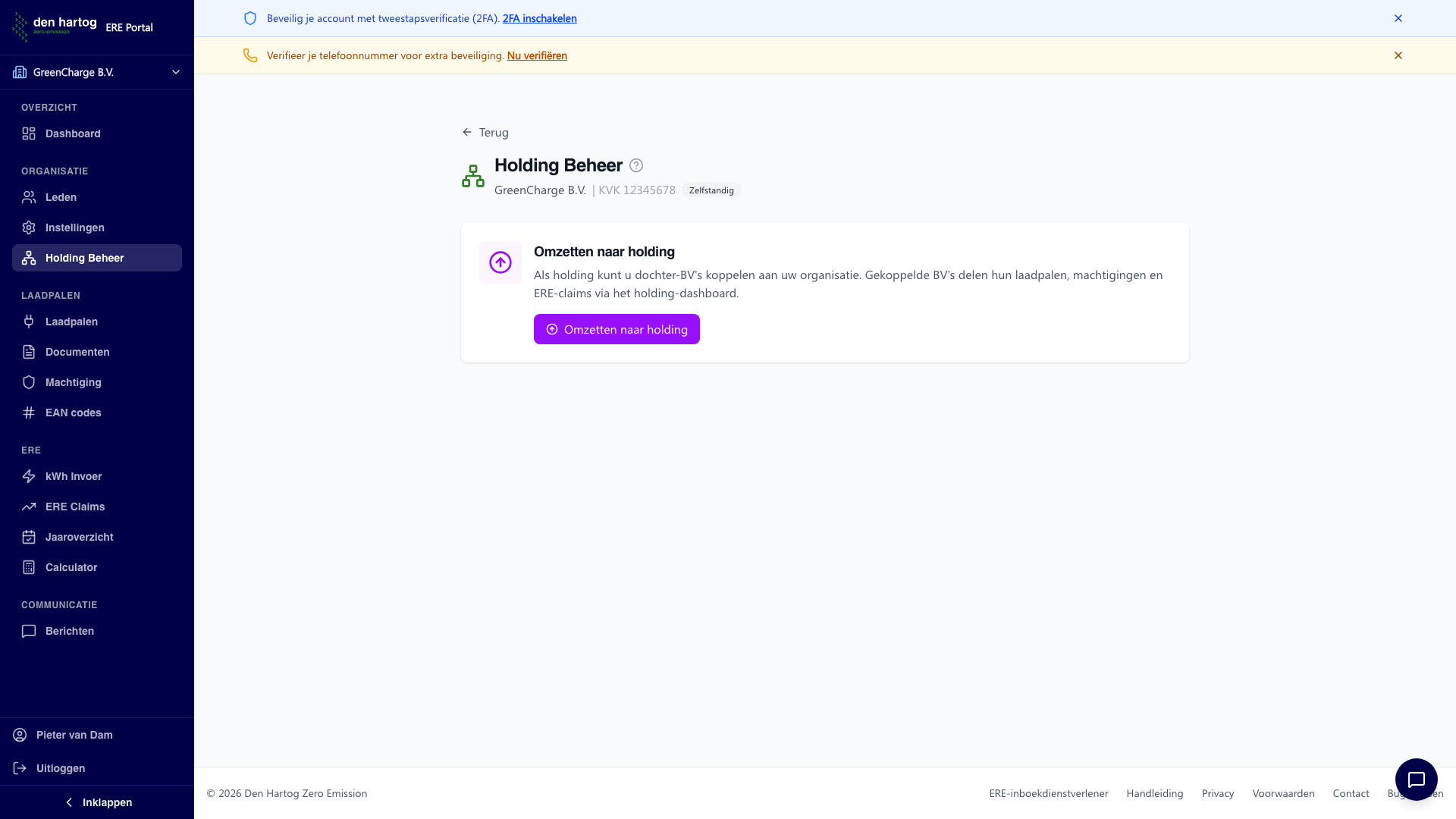Screen dimensions: 1456x819
Task: Click the ERE Claims trend icon
Action: [29, 507]
